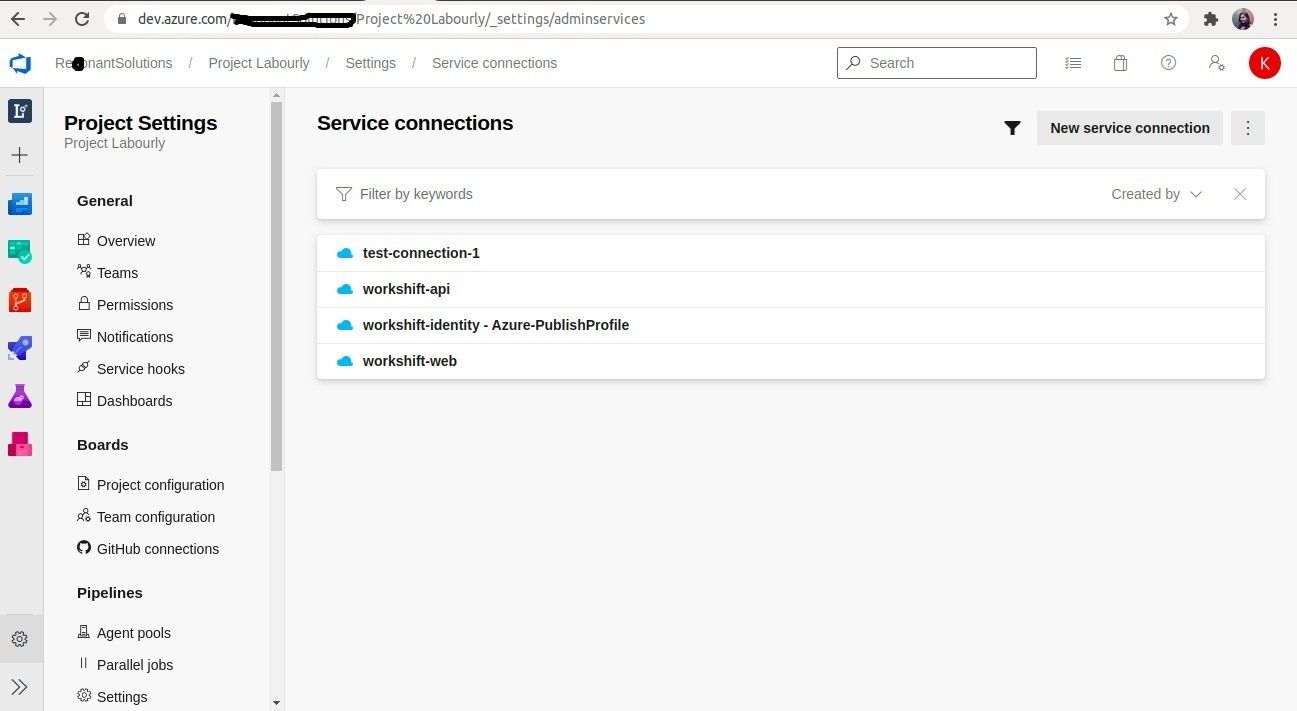Expand the Created by dropdown
Screen dimensions: 1297x711
(1156, 194)
